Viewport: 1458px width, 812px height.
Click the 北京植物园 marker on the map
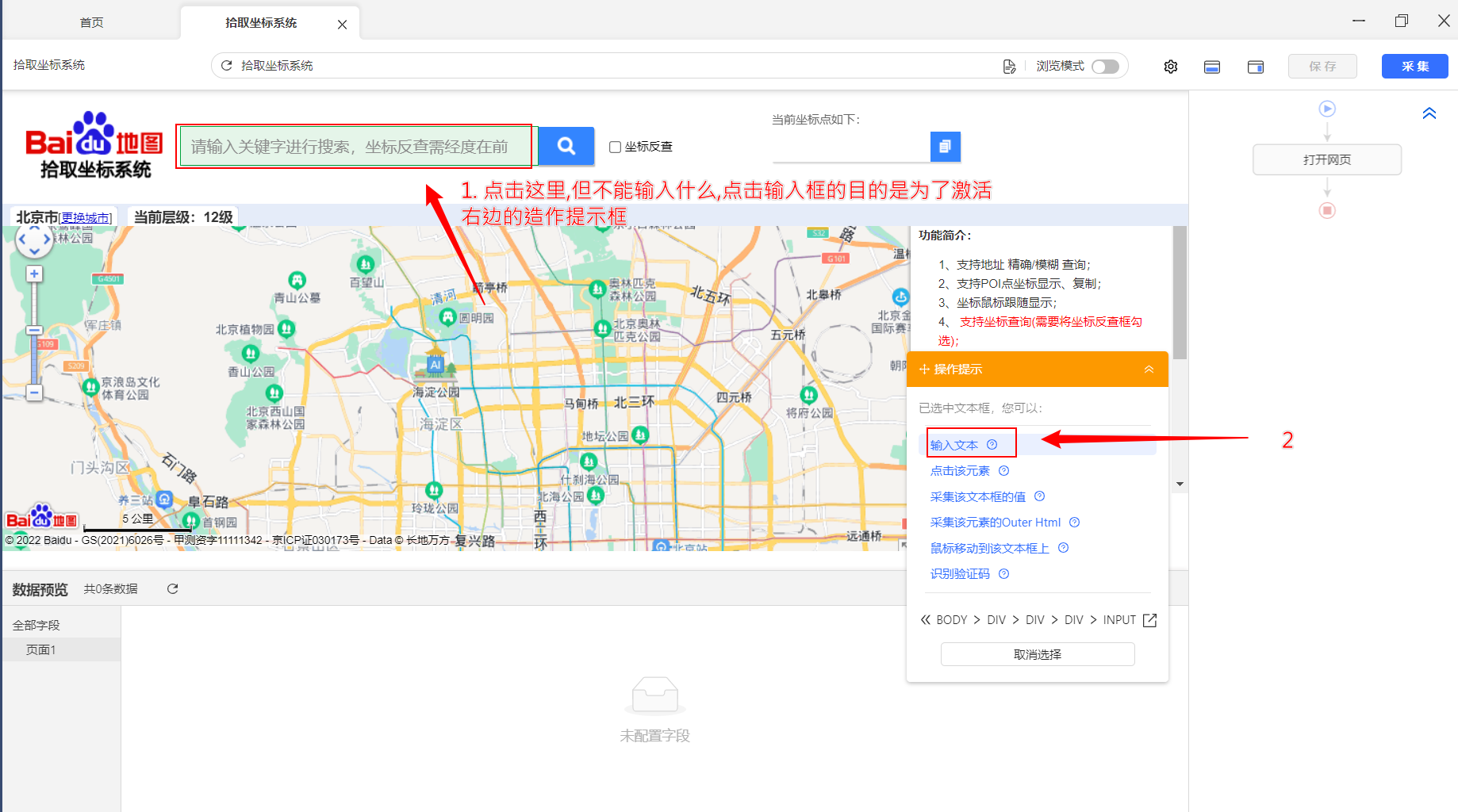pyautogui.click(x=286, y=328)
